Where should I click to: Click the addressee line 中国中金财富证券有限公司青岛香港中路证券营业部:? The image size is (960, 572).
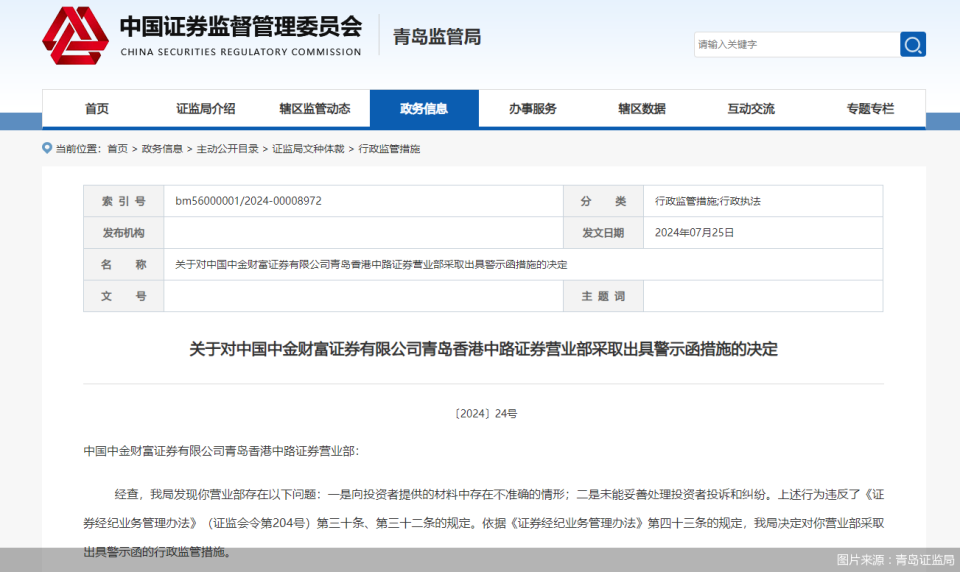[x=221, y=451]
